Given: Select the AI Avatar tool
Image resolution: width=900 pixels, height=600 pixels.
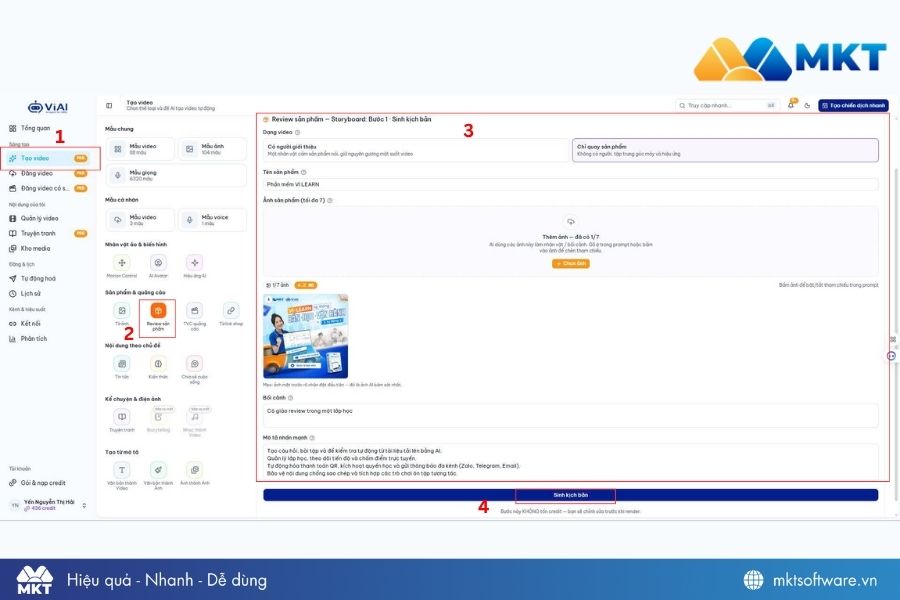Looking at the screenshot, I should coord(158,266).
